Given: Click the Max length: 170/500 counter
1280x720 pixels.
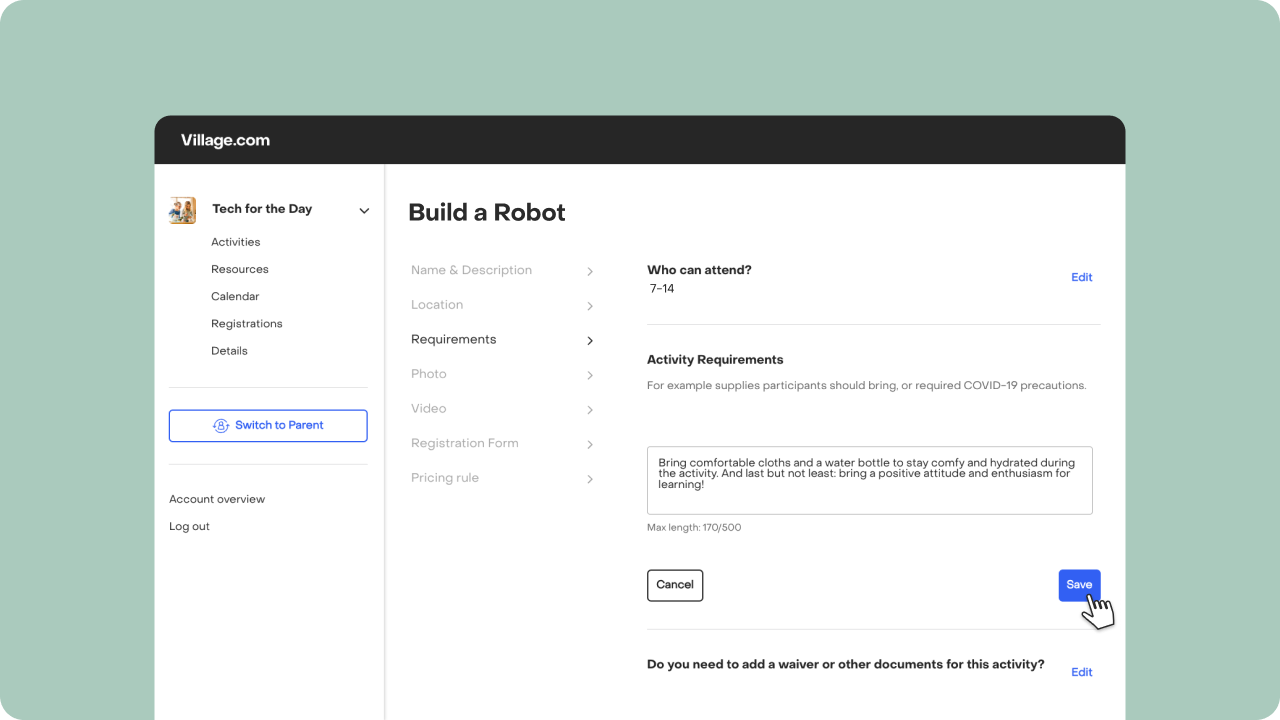Looking at the screenshot, I should (x=694, y=527).
